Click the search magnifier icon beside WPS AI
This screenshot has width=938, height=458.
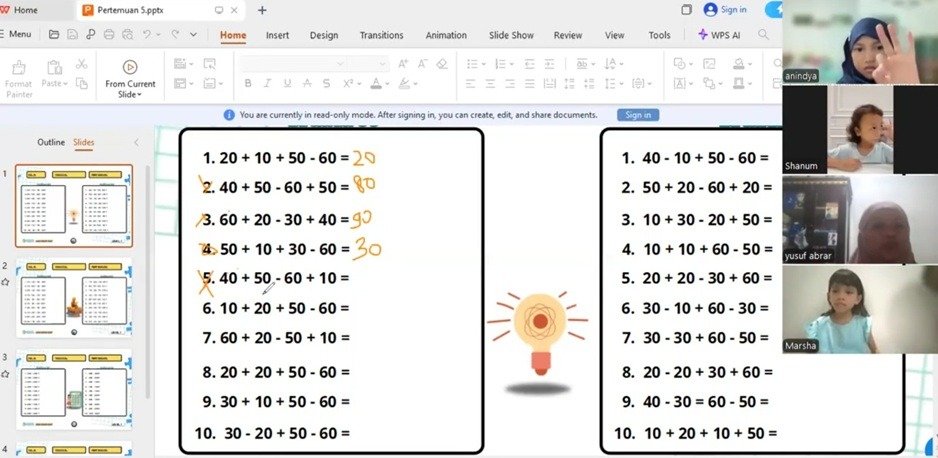(x=764, y=35)
